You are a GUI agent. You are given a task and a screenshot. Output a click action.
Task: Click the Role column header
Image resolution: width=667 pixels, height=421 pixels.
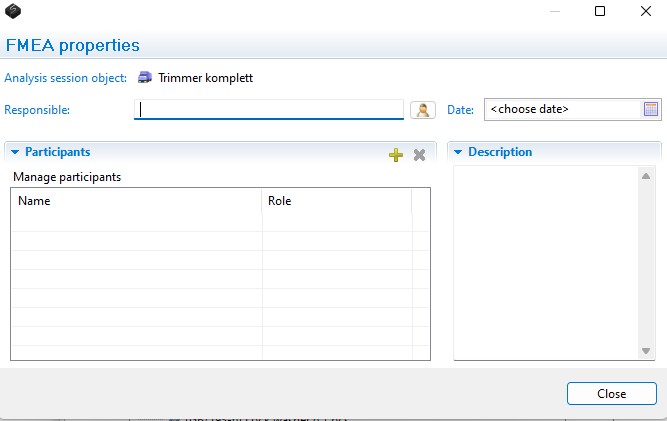(336, 201)
